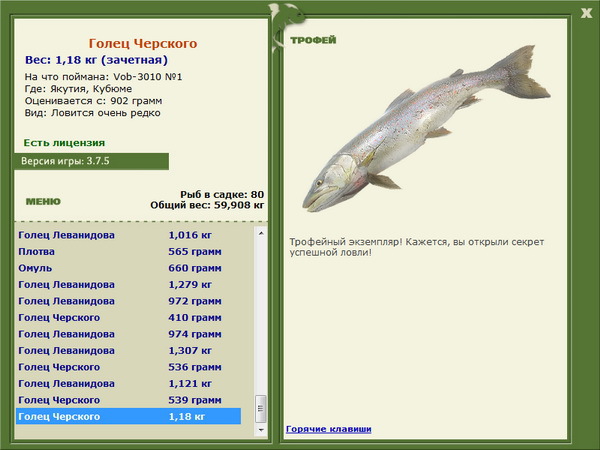Click the Где: Якутия, Кубюме line

[78, 89]
